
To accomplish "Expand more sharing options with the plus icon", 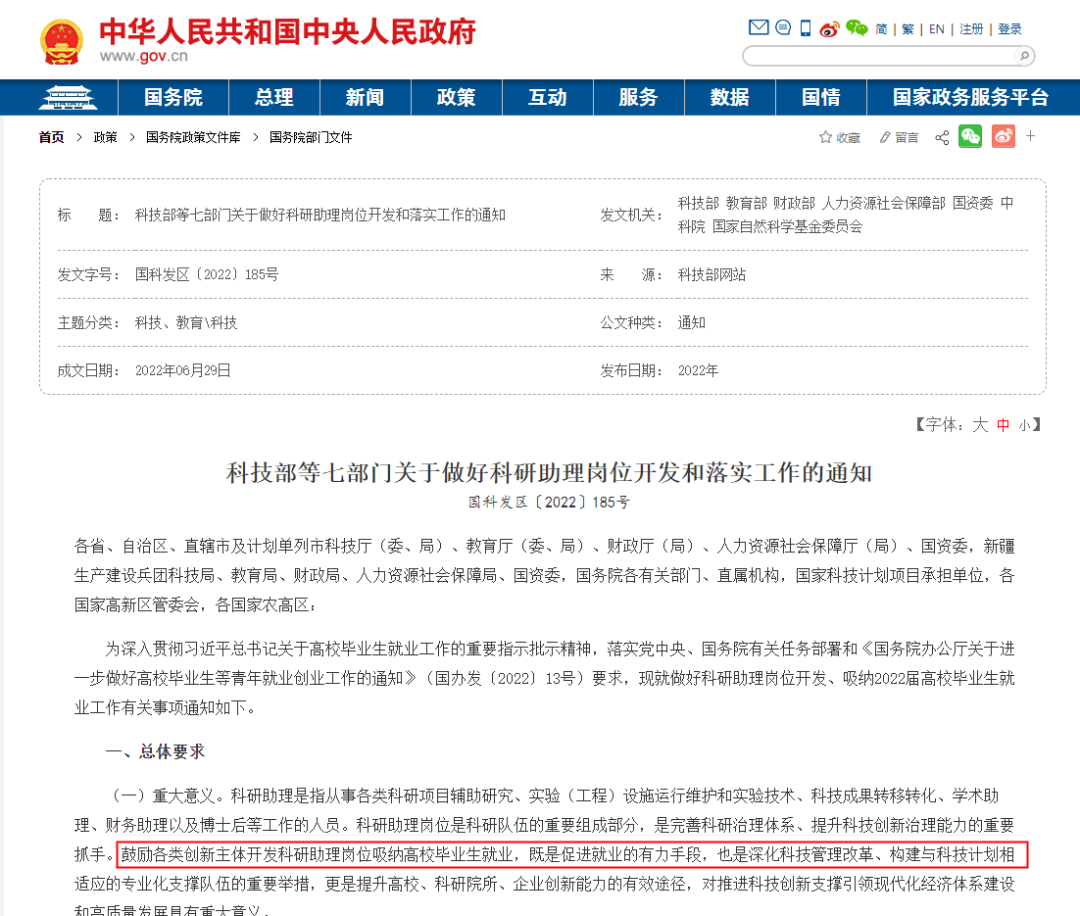I will point(1030,137).
